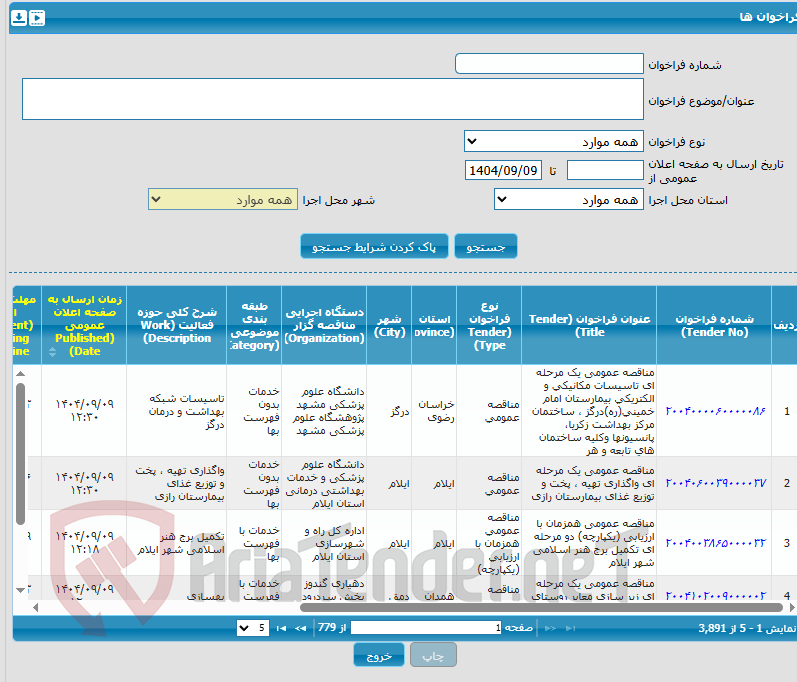
Task: Open the tender number link in row 3
Action: click(716, 543)
